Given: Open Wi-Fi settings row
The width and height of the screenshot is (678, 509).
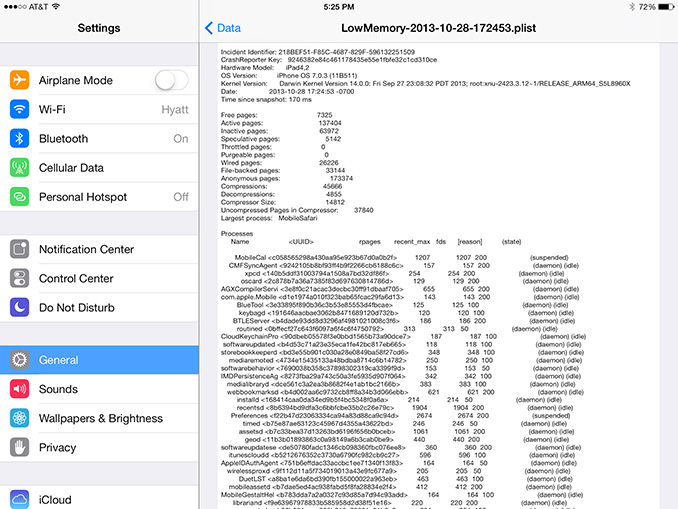Looking at the screenshot, I should [x=99, y=109].
